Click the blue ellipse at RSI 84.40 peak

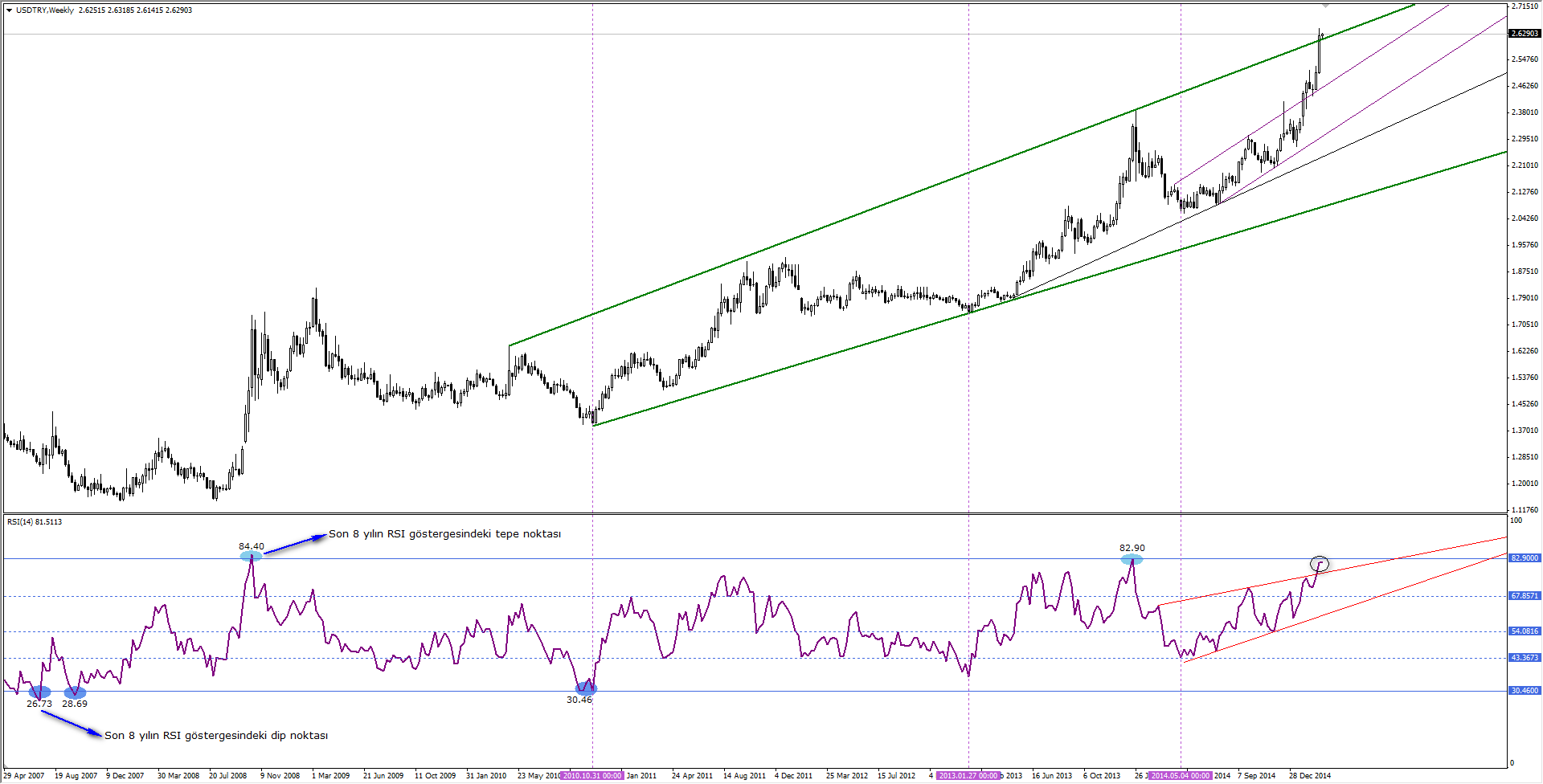[252, 556]
